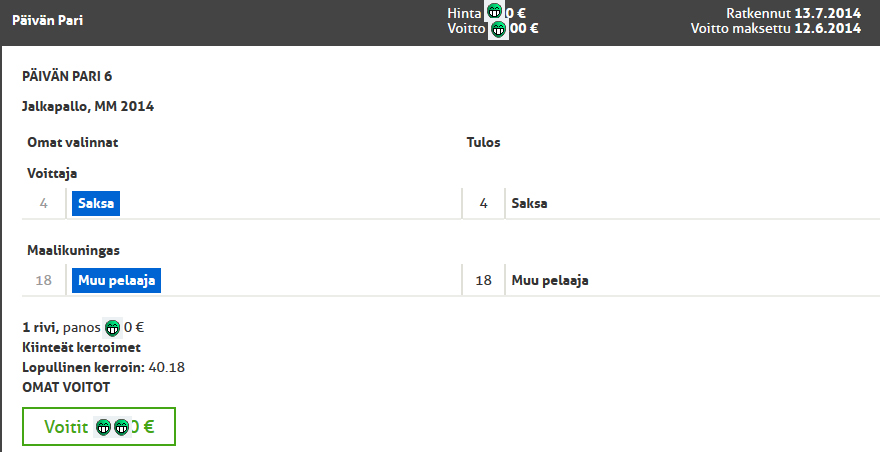Click the Päivän Pari header title
Viewport: 880px width, 452px height.
(x=48, y=20)
